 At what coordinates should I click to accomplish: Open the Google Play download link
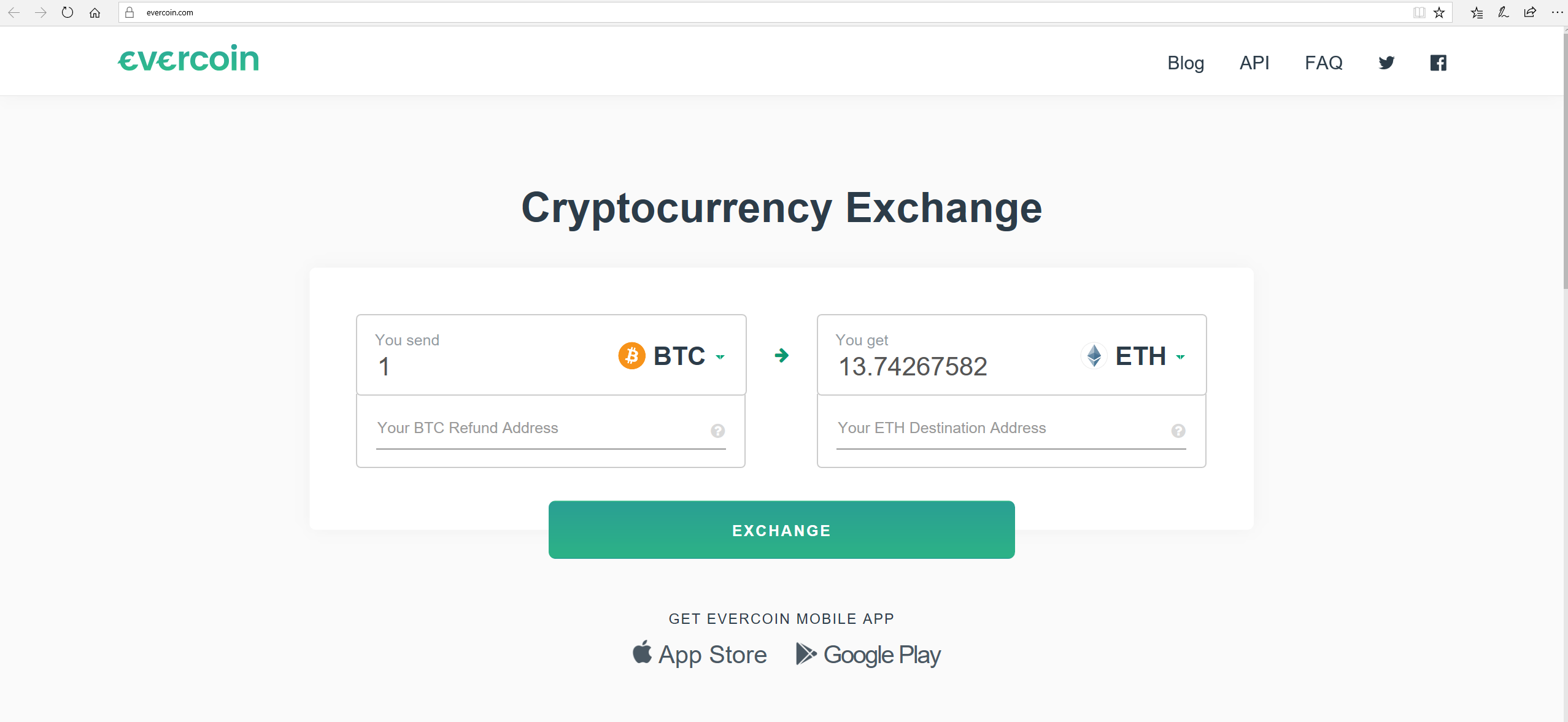tap(868, 655)
